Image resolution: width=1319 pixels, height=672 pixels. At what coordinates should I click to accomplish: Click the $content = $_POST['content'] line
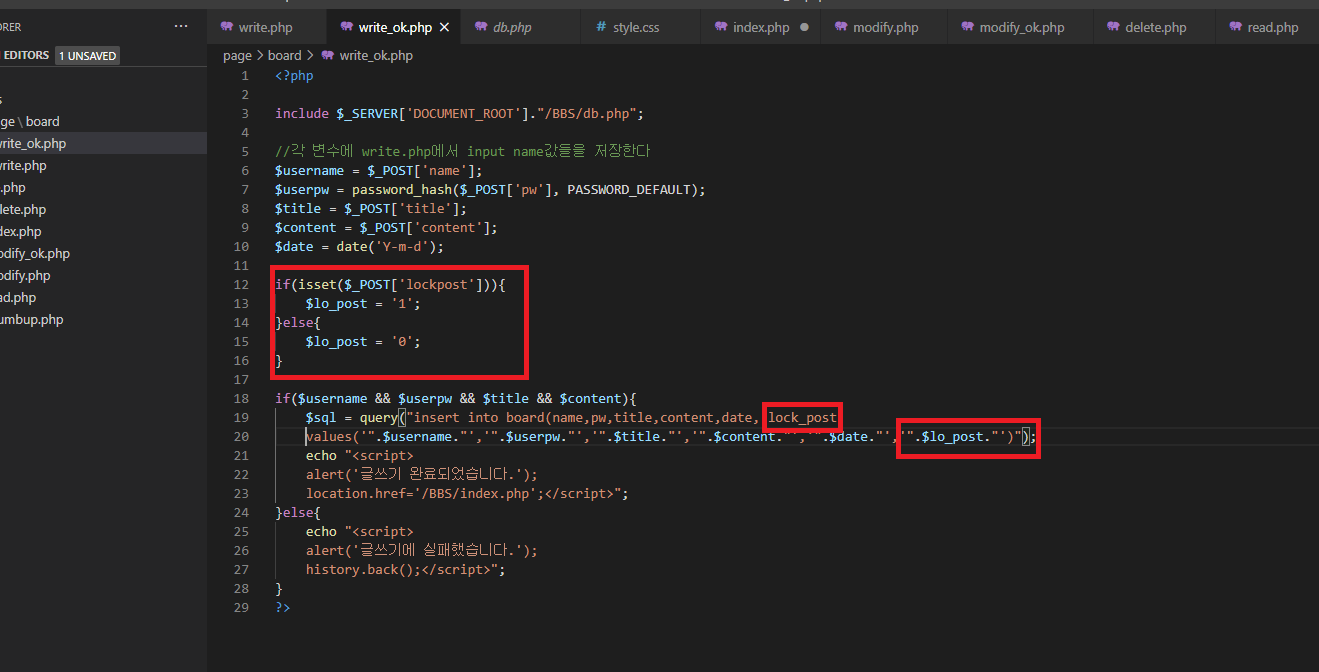tap(386, 227)
